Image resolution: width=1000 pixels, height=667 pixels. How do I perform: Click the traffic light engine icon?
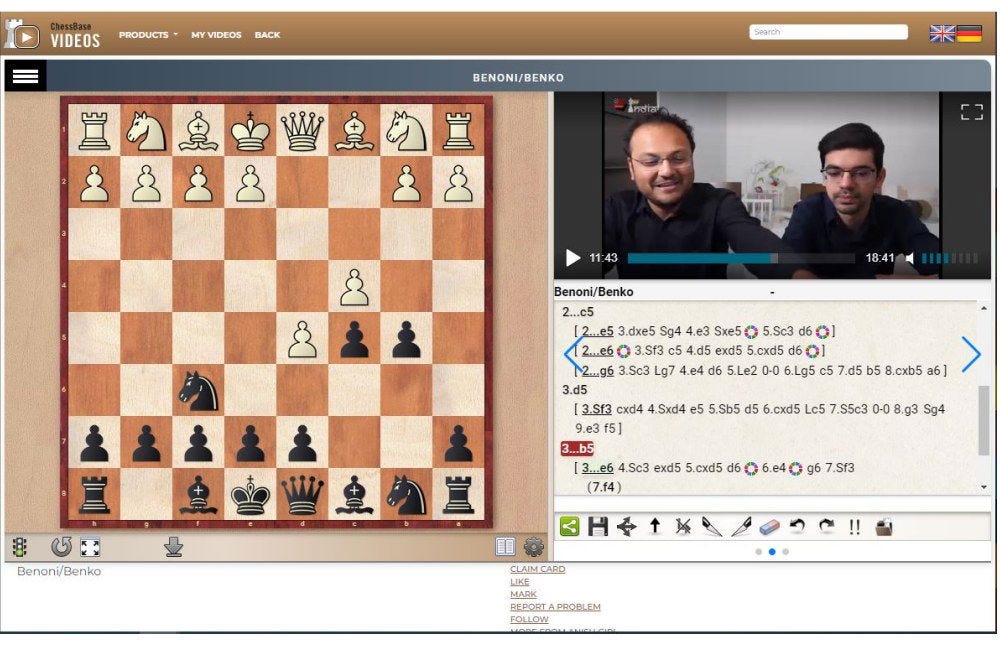(20, 547)
